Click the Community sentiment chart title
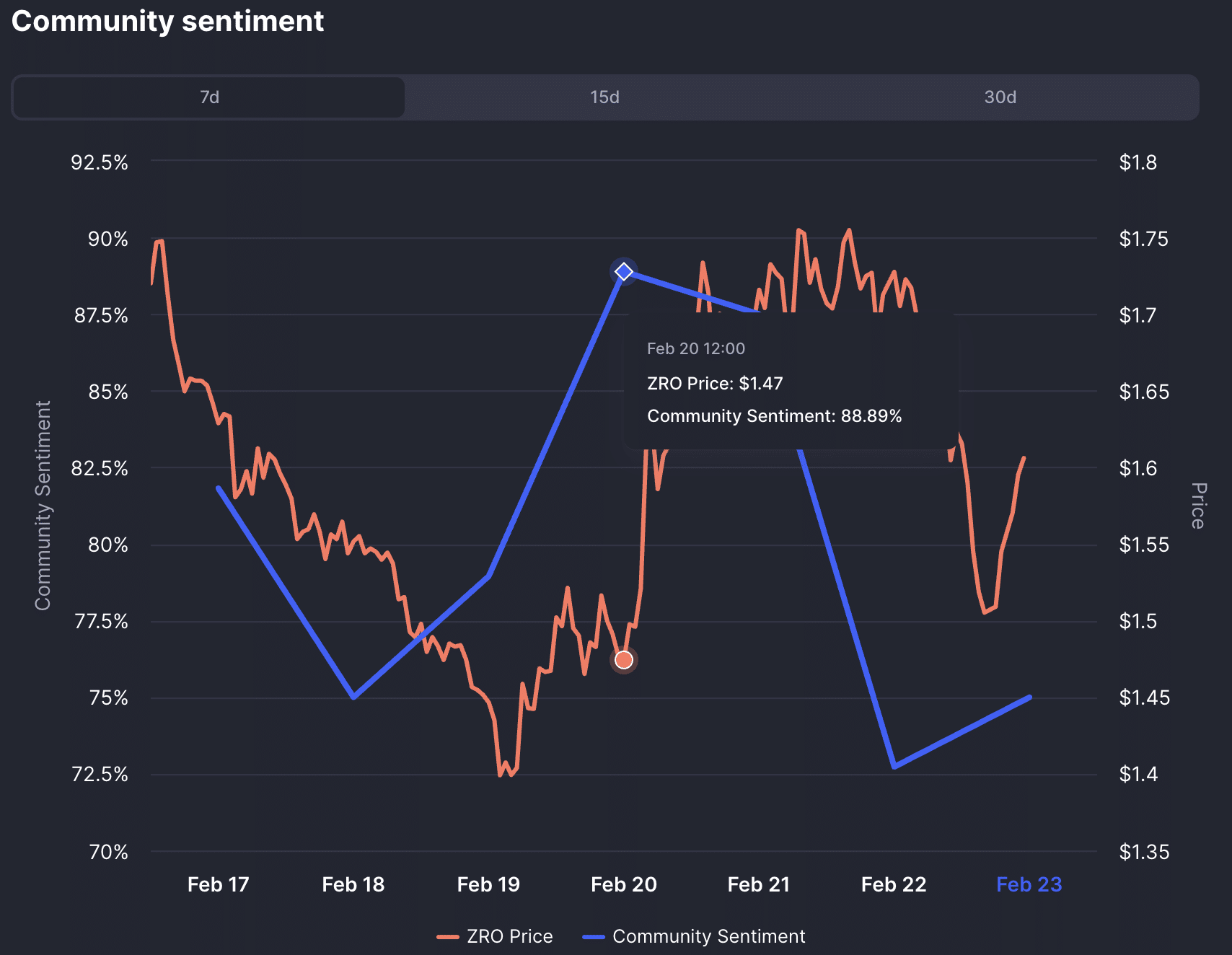The image size is (1232, 955). [168, 22]
